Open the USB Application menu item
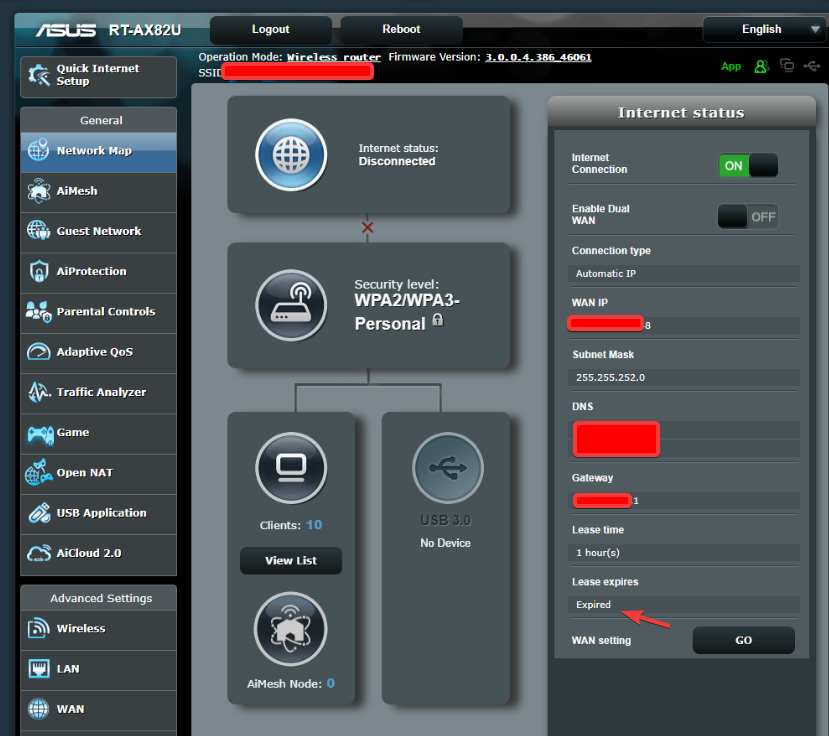Viewport: 829px width, 736px height. [x=98, y=513]
